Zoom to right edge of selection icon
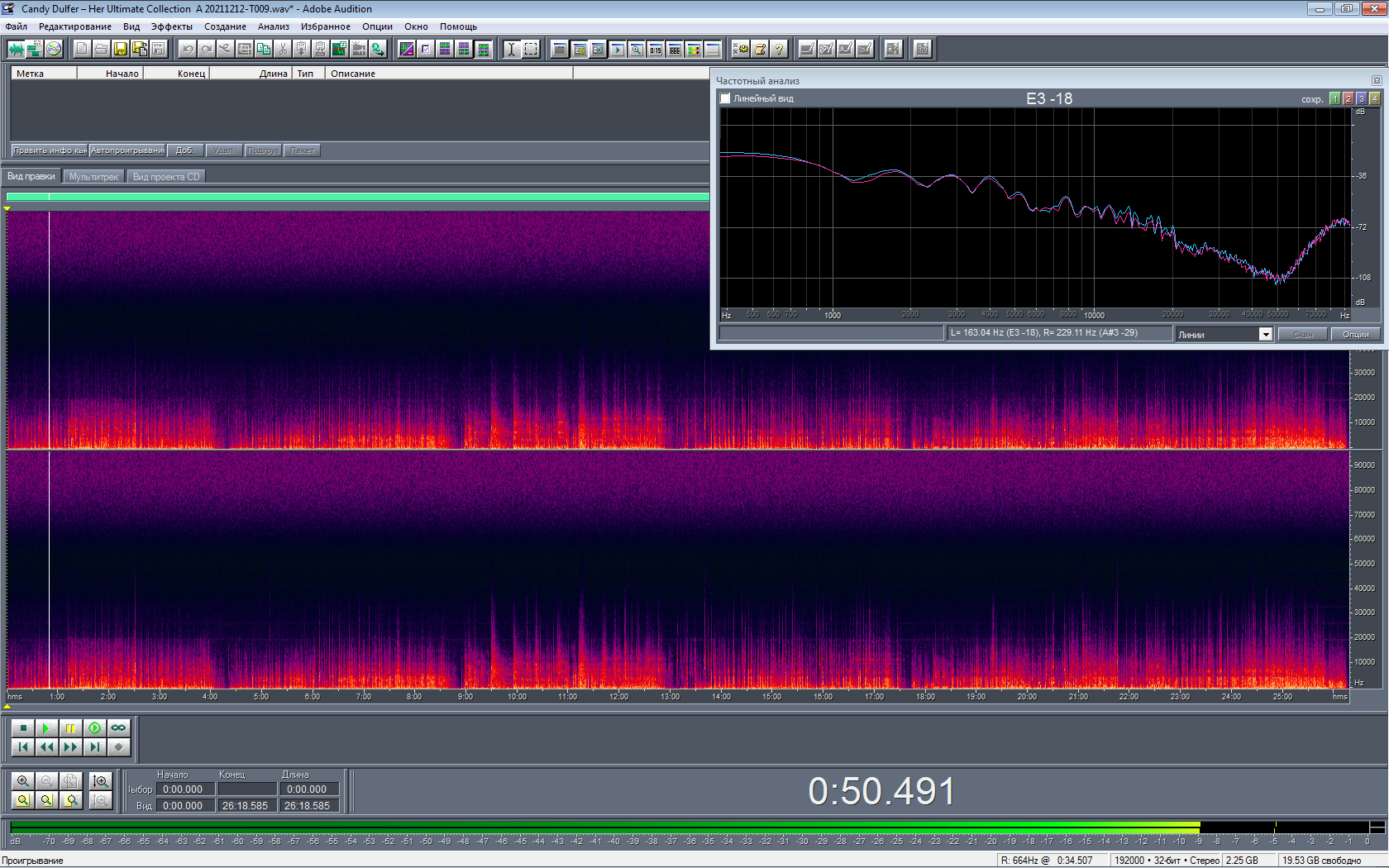This screenshot has height=868, width=1389. [71, 800]
